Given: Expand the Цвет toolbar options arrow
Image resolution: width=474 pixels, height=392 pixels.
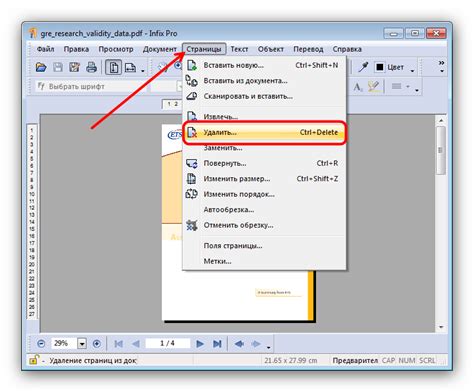Looking at the screenshot, I should 412,71.
